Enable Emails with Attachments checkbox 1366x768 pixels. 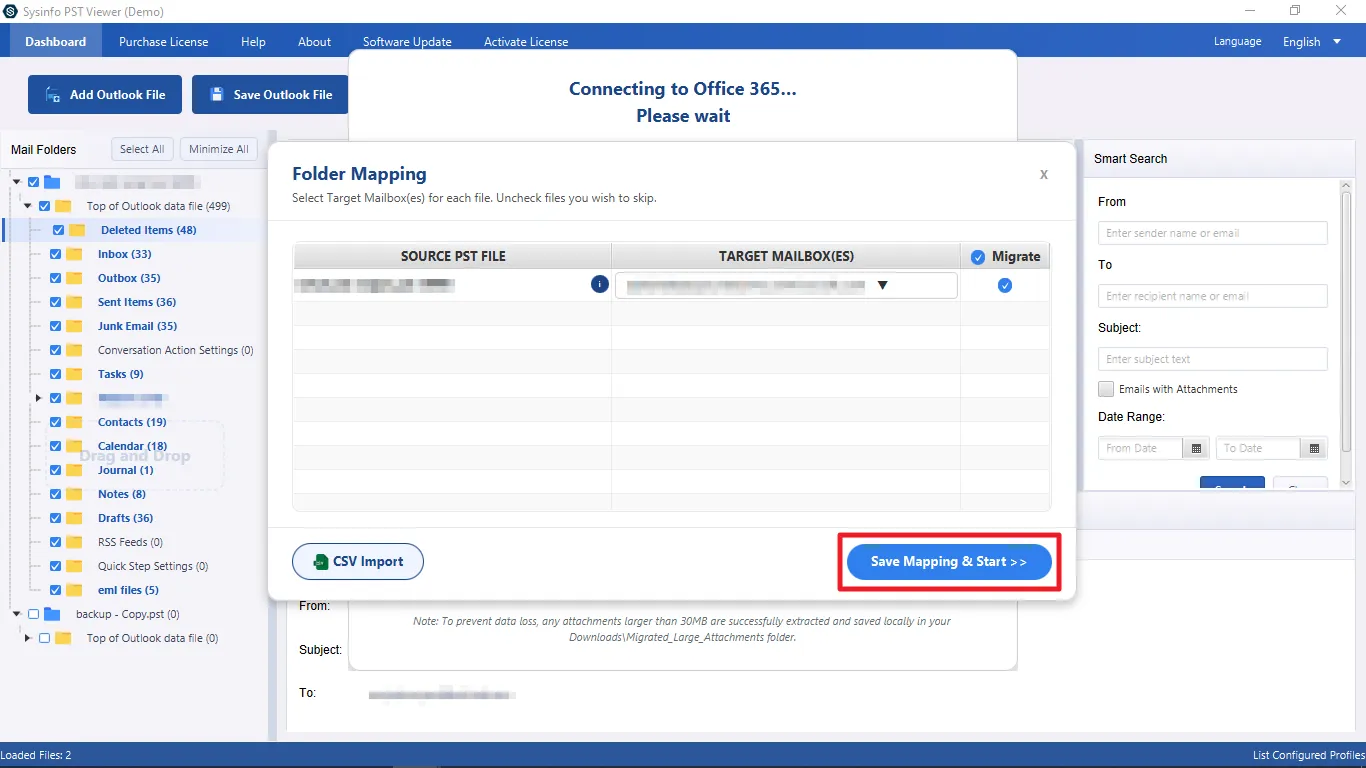click(1106, 389)
